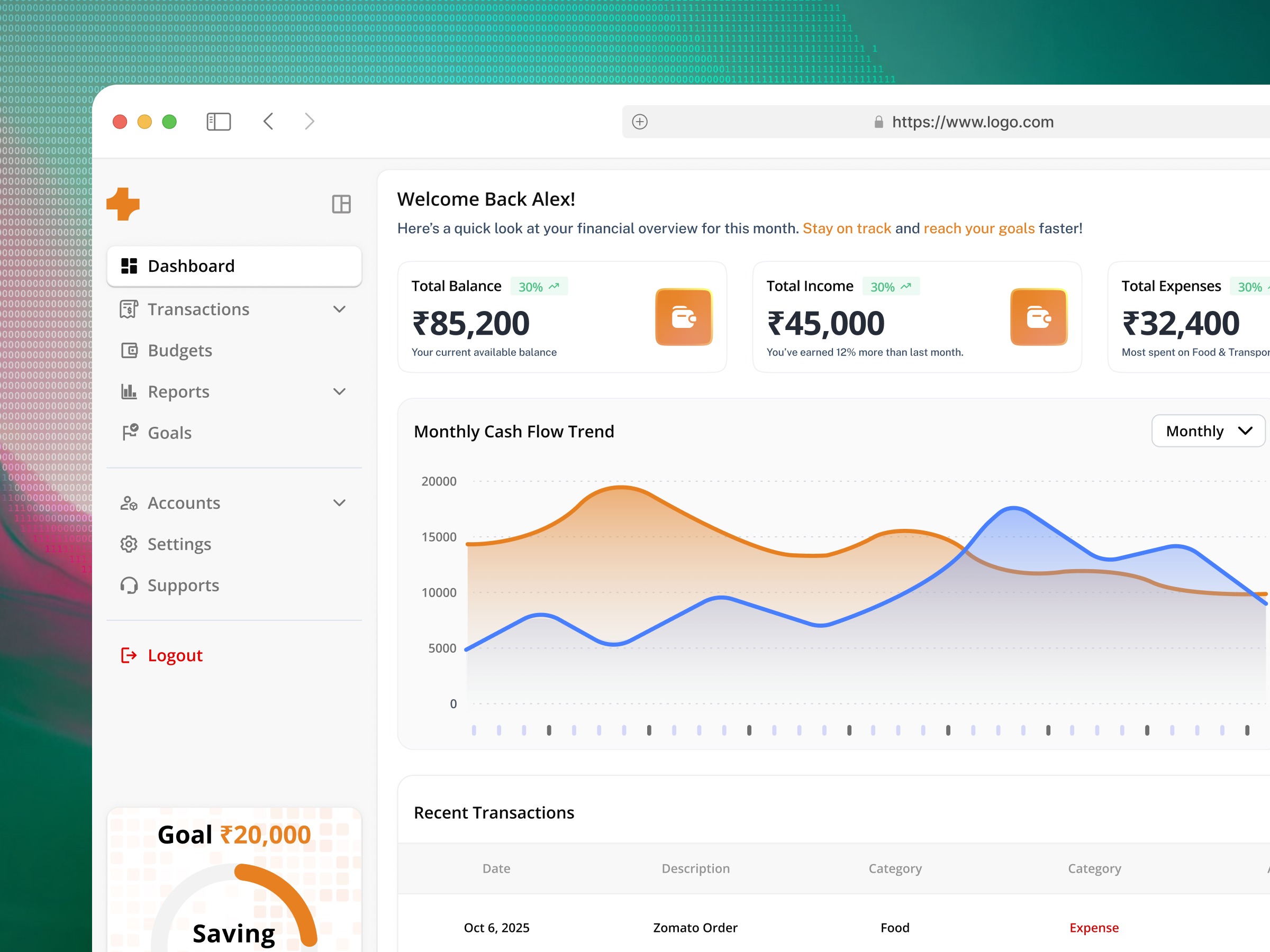Screen dimensions: 1270x952
Task: Click the Description column header
Action: [695, 869]
